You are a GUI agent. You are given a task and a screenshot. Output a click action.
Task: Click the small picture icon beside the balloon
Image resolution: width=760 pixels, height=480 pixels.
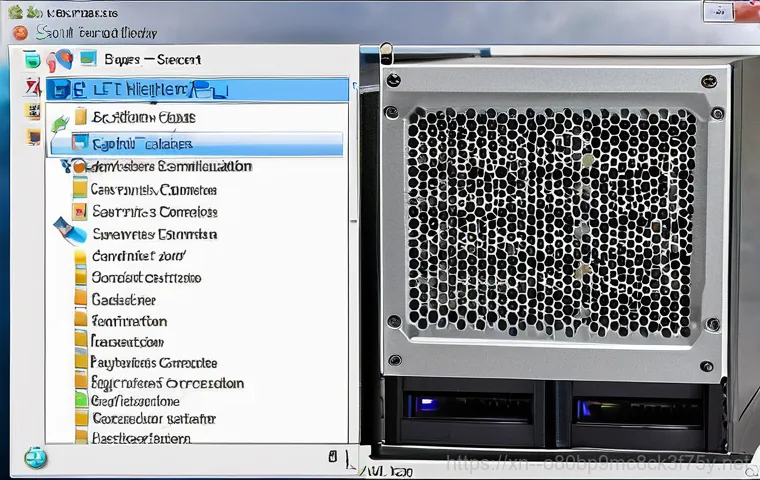(x=88, y=58)
